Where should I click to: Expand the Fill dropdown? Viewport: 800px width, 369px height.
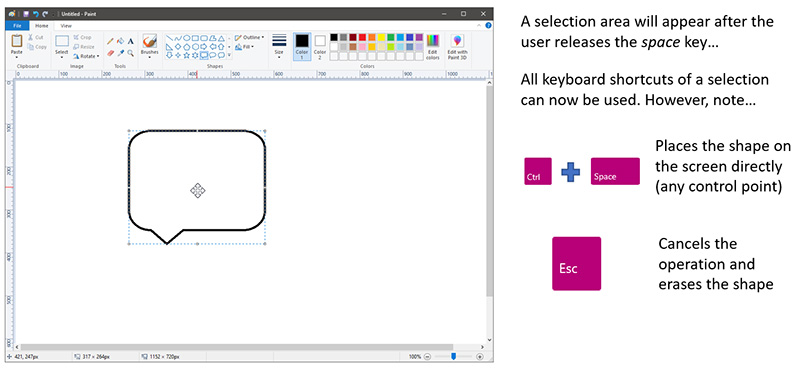point(245,47)
